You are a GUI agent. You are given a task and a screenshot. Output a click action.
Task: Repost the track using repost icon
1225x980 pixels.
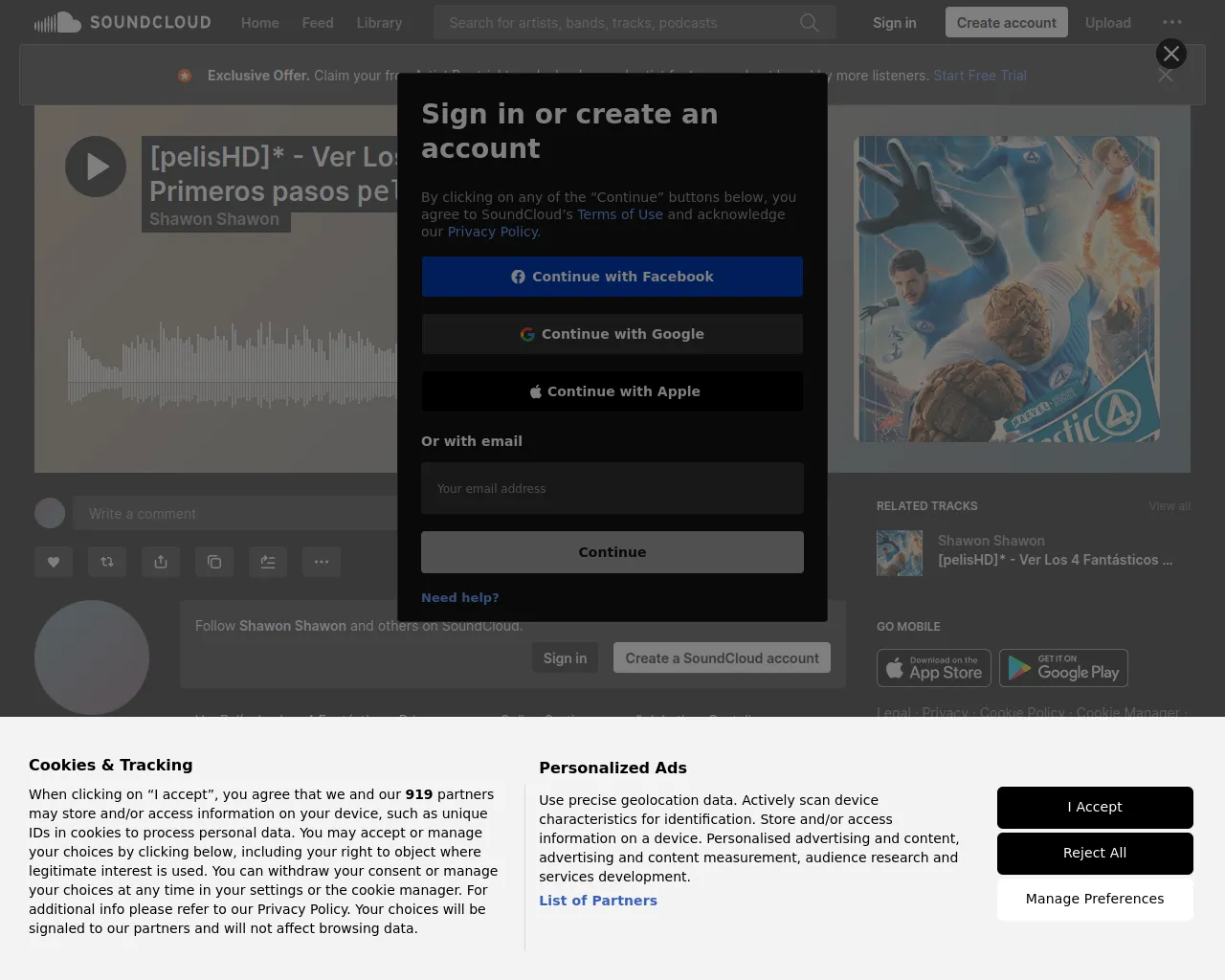tap(107, 562)
